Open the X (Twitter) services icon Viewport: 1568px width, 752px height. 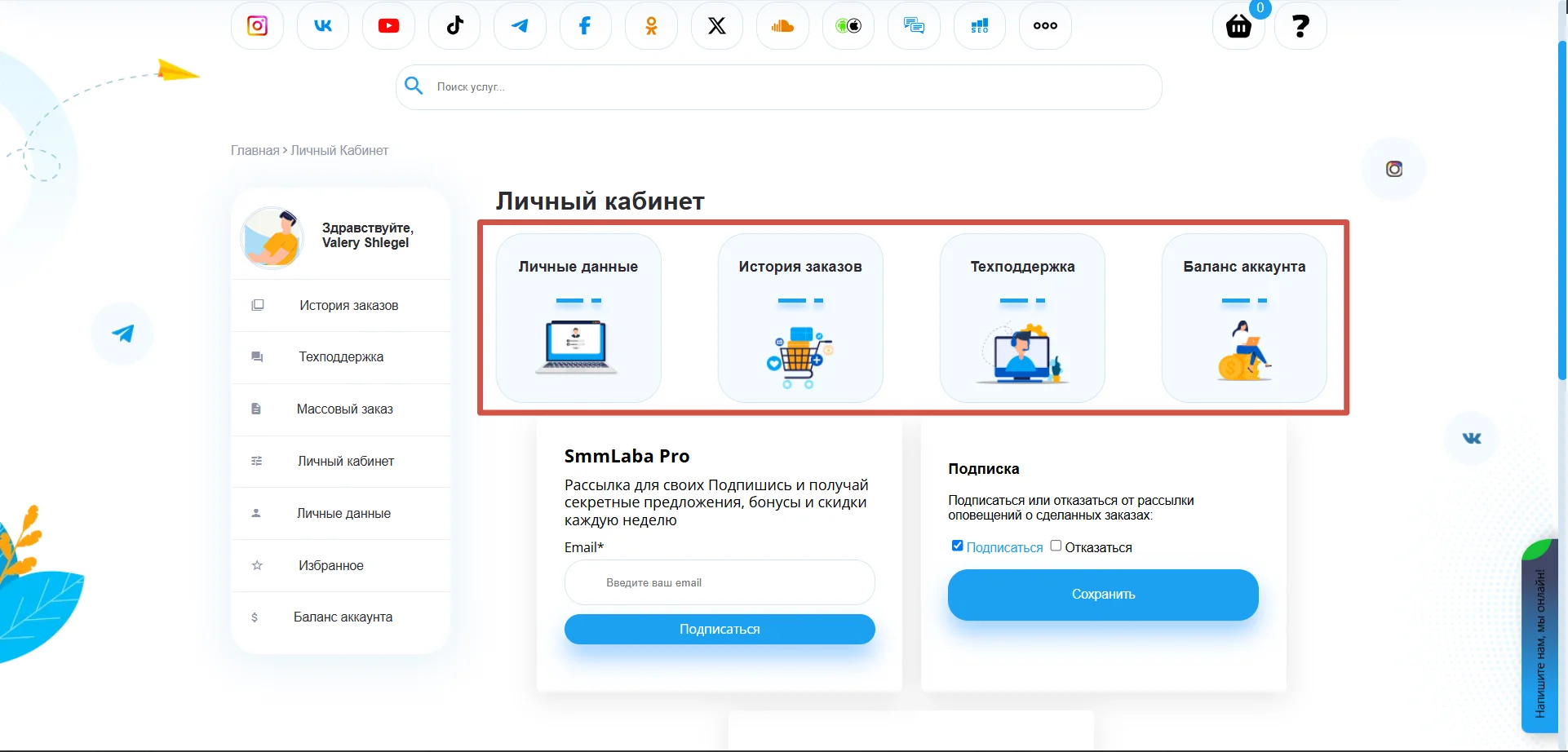tap(717, 26)
